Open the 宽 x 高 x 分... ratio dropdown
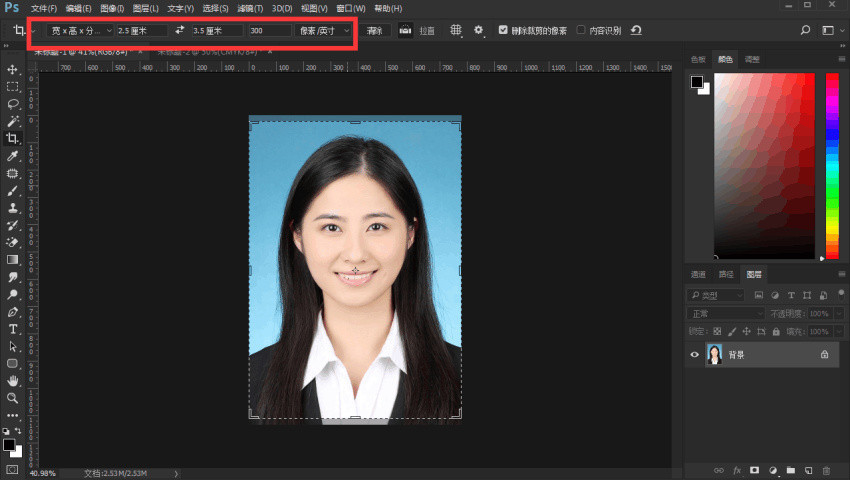Screen dimensions: 850x480 click(80, 30)
